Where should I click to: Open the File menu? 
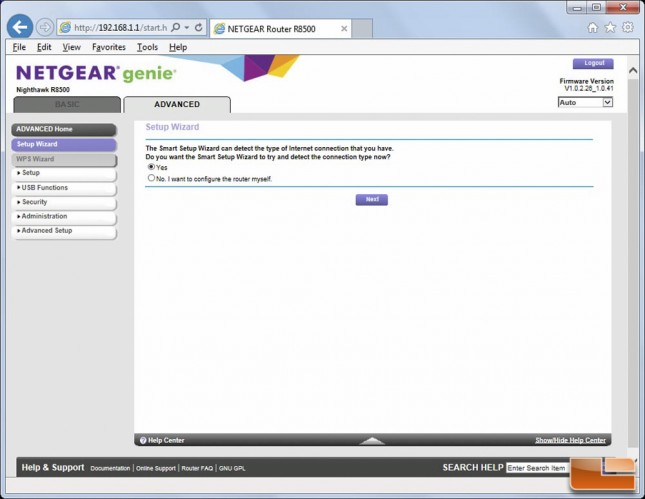tap(19, 47)
